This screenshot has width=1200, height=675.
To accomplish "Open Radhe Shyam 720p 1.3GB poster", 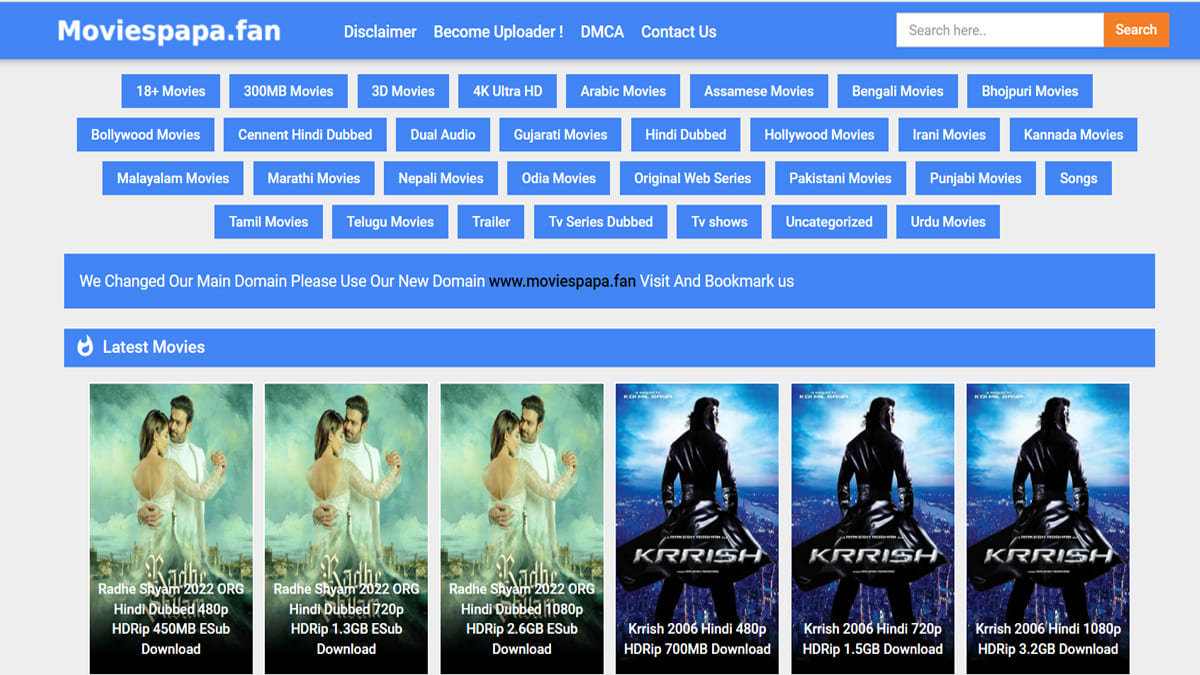I will 346,528.
